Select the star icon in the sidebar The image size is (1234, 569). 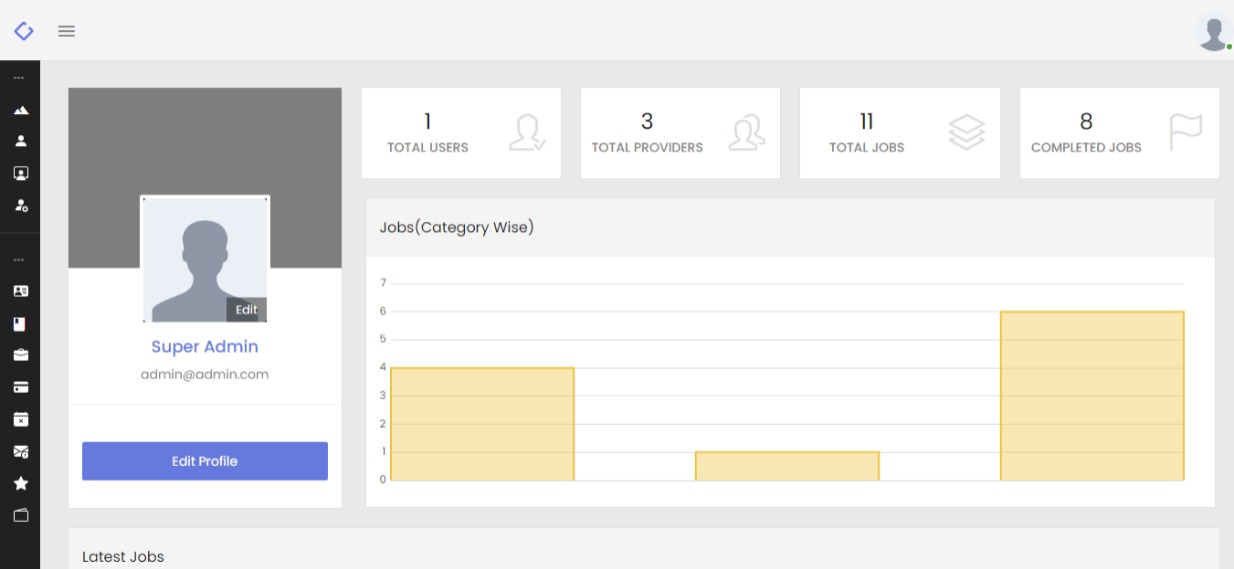[20, 483]
